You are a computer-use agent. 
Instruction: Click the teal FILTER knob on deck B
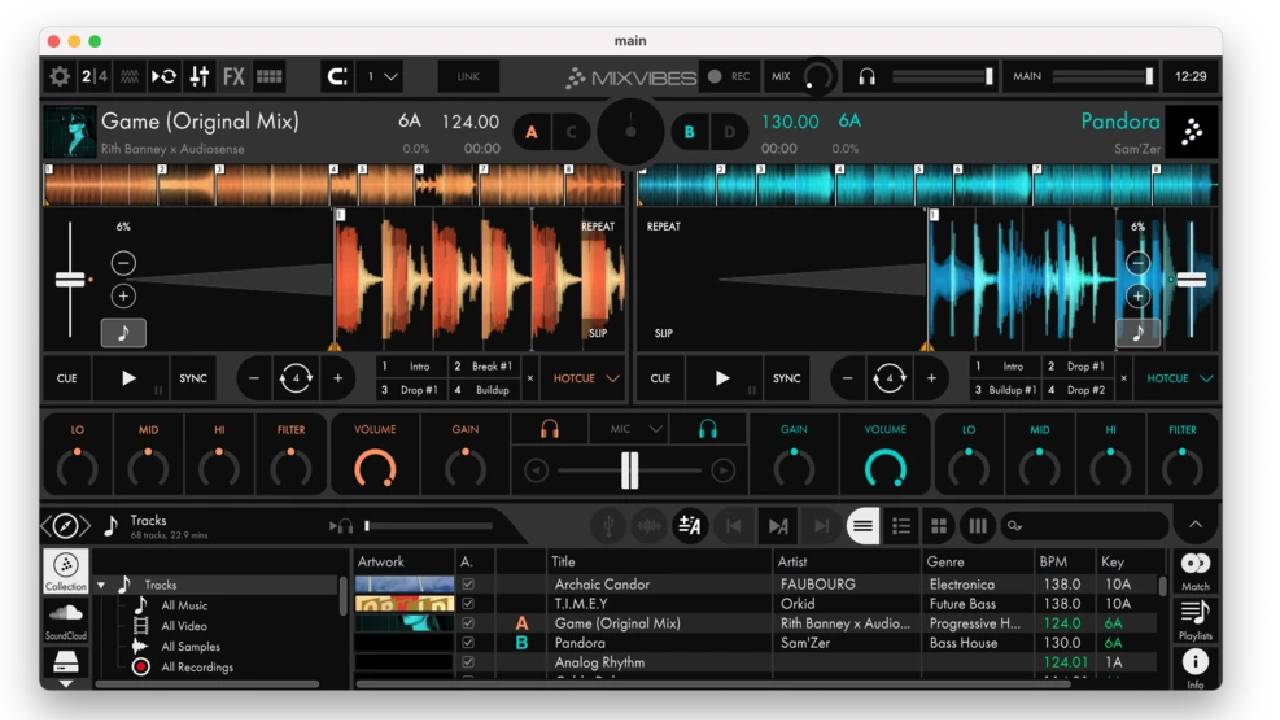(x=1182, y=467)
